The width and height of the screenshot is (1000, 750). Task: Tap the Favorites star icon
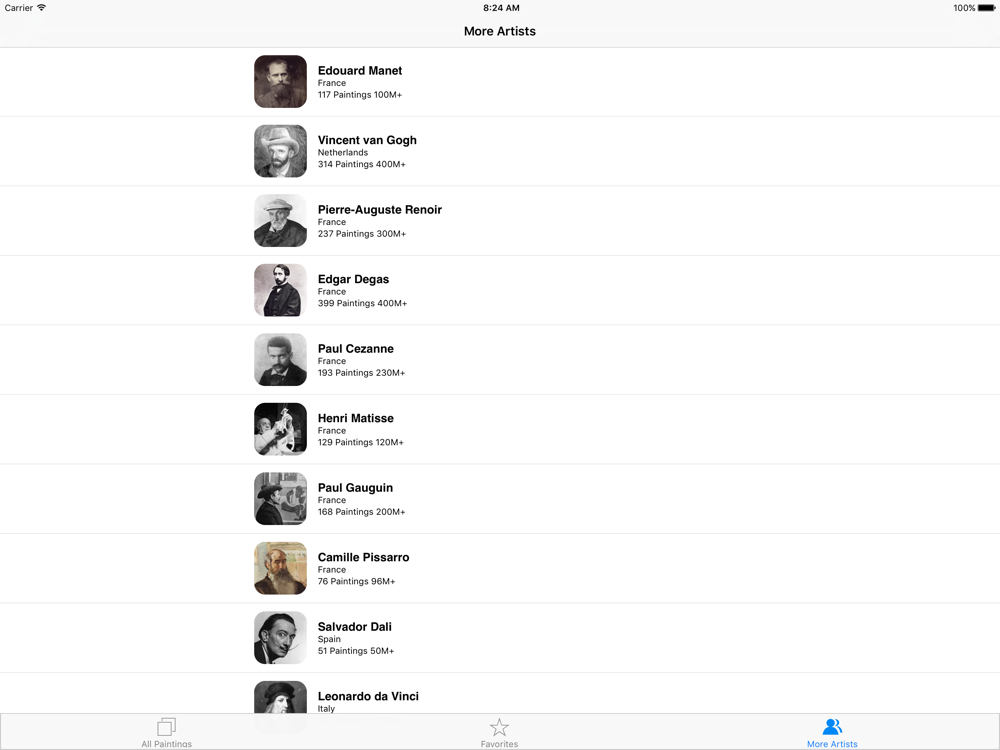(x=499, y=727)
